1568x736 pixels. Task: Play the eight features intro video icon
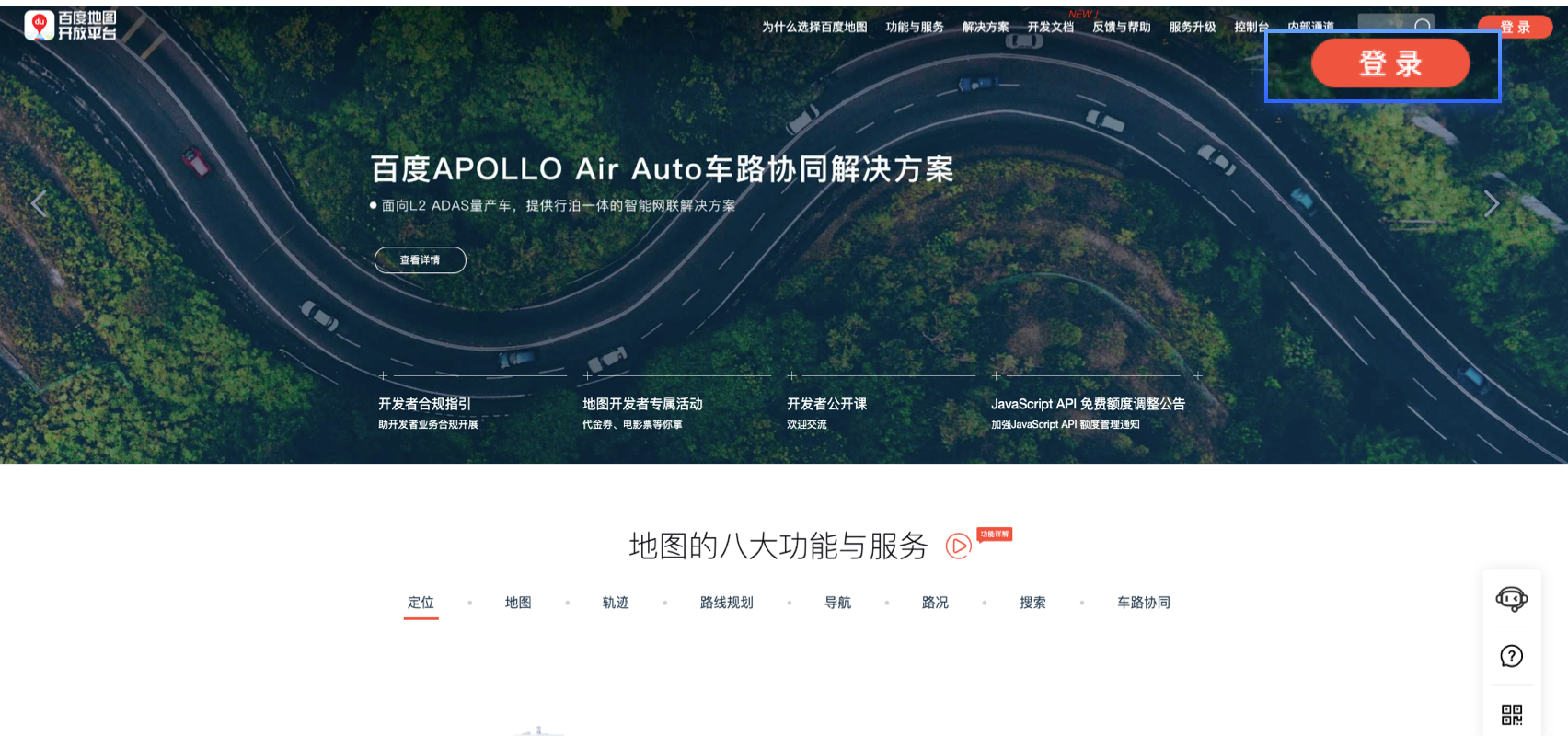[x=958, y=546]
